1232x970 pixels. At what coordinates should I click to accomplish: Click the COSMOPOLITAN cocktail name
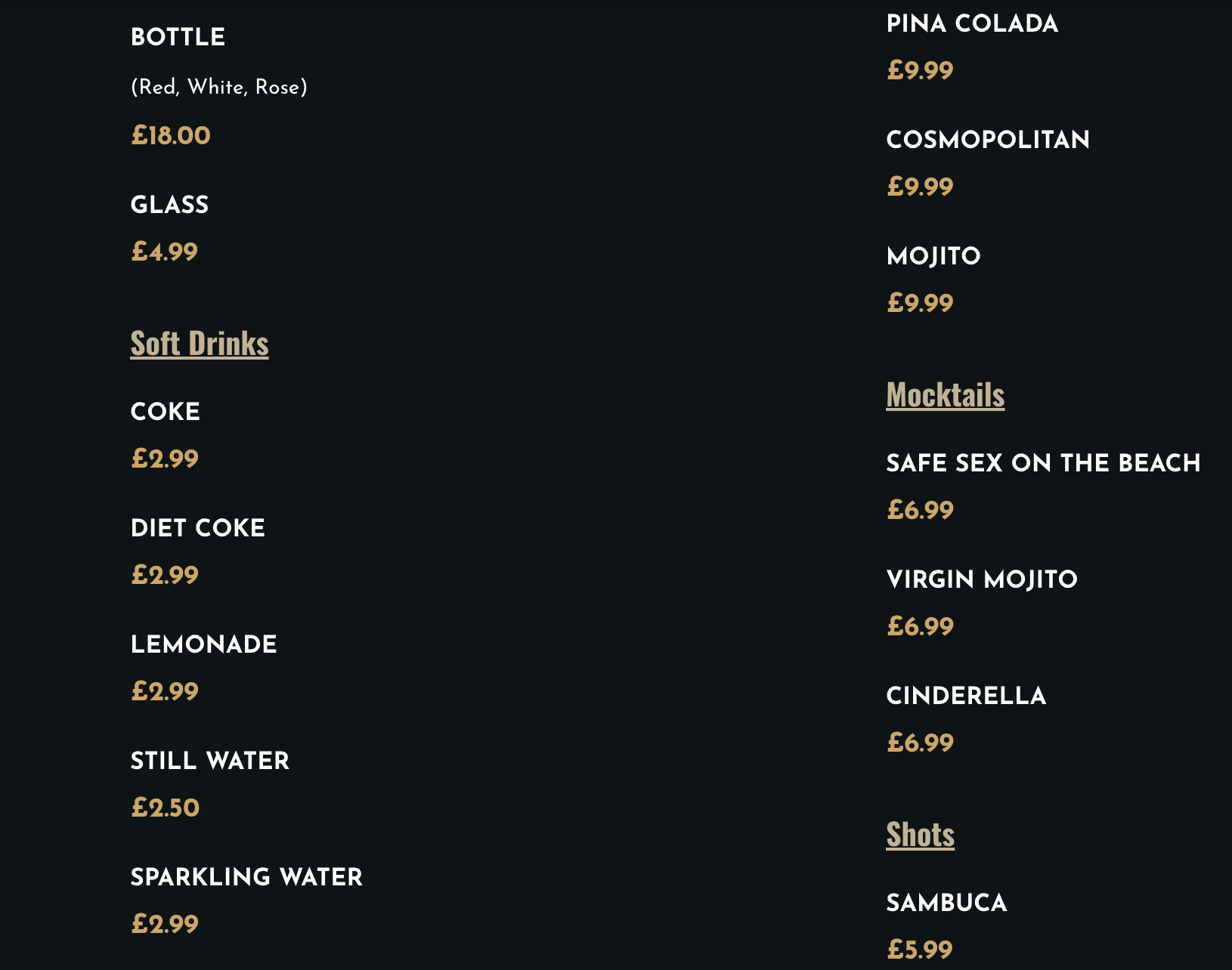(x=989, y=140)
